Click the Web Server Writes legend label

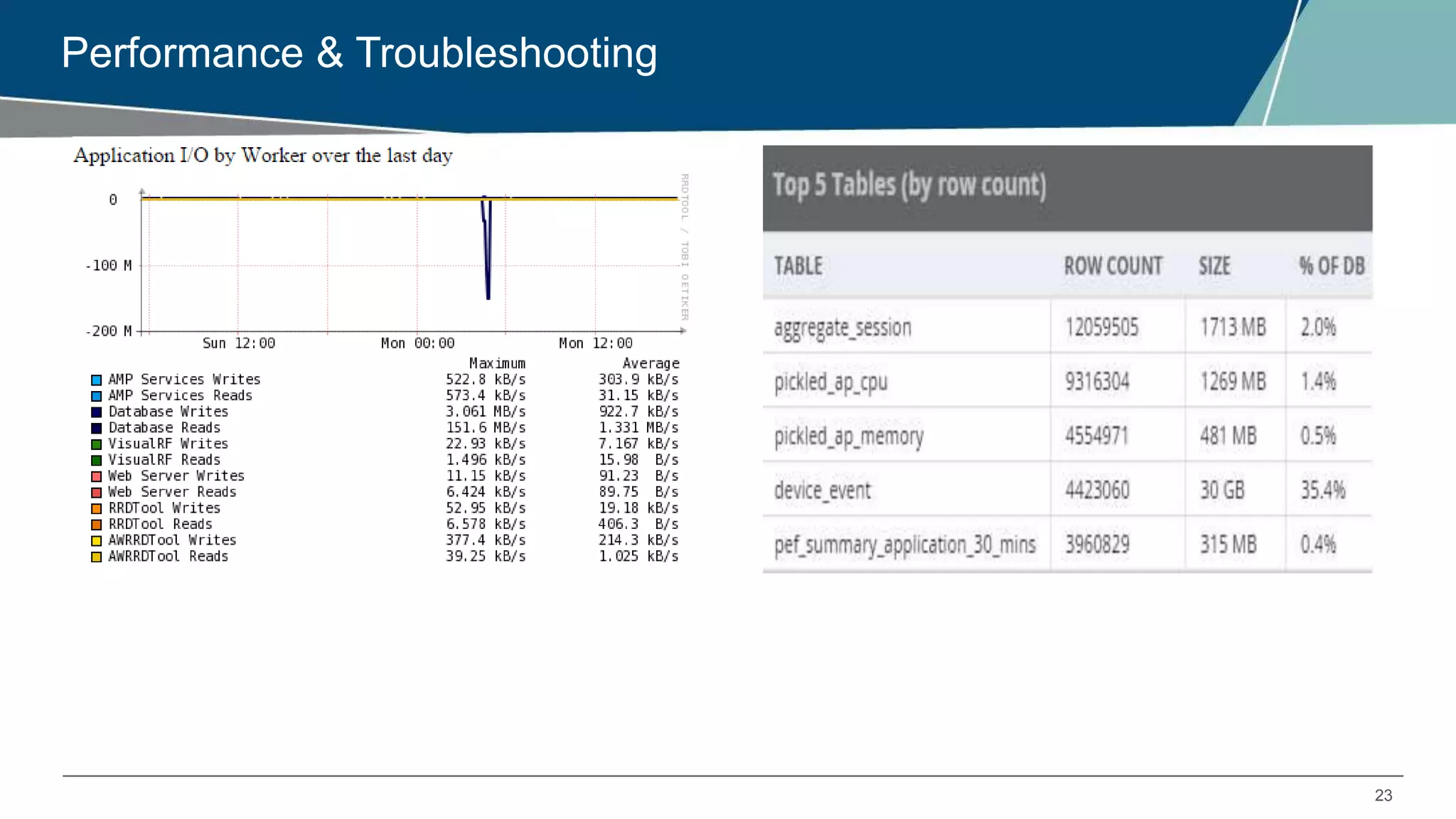[x=176, y=476]
